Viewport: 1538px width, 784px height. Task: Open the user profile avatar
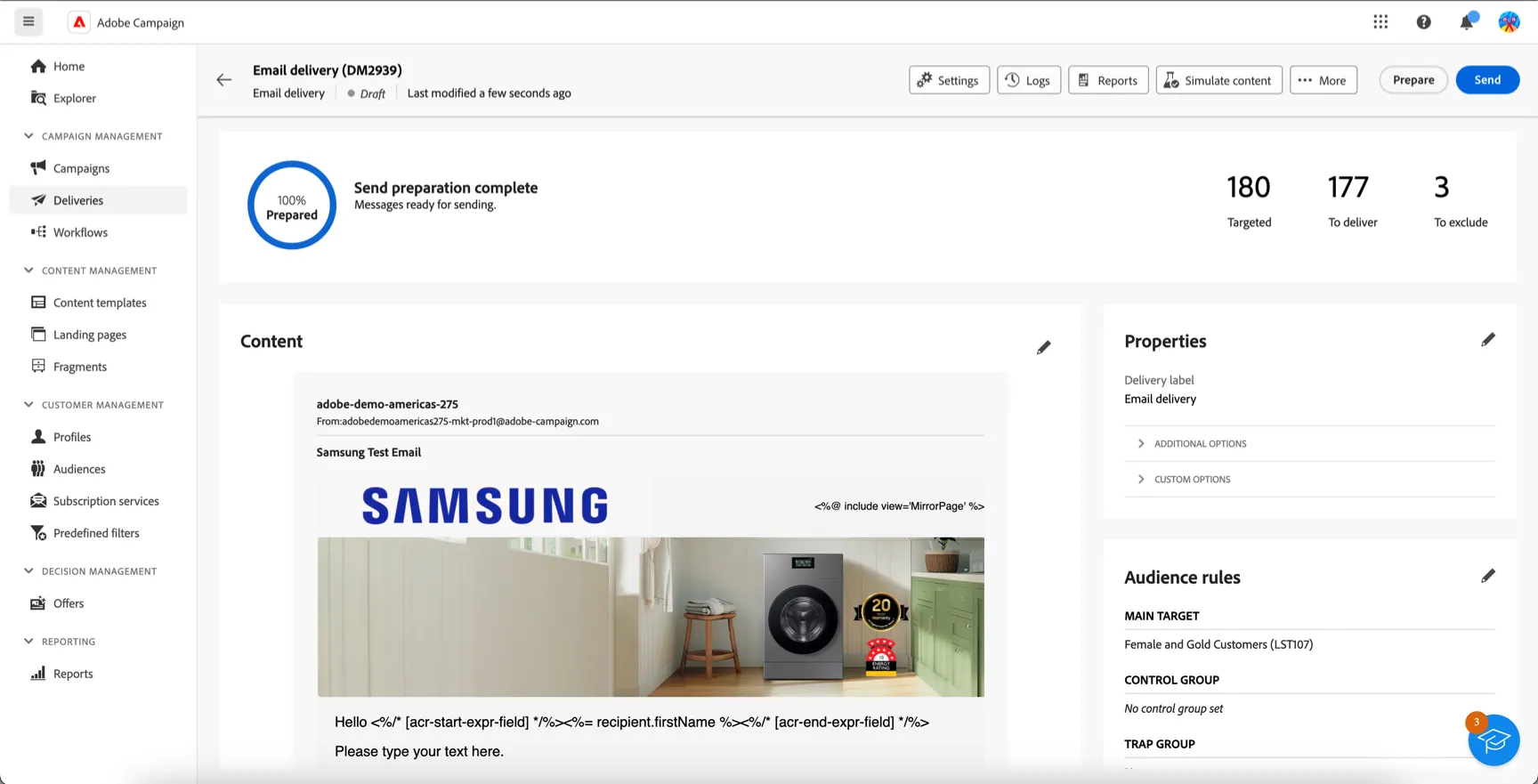coord(1509,22)
